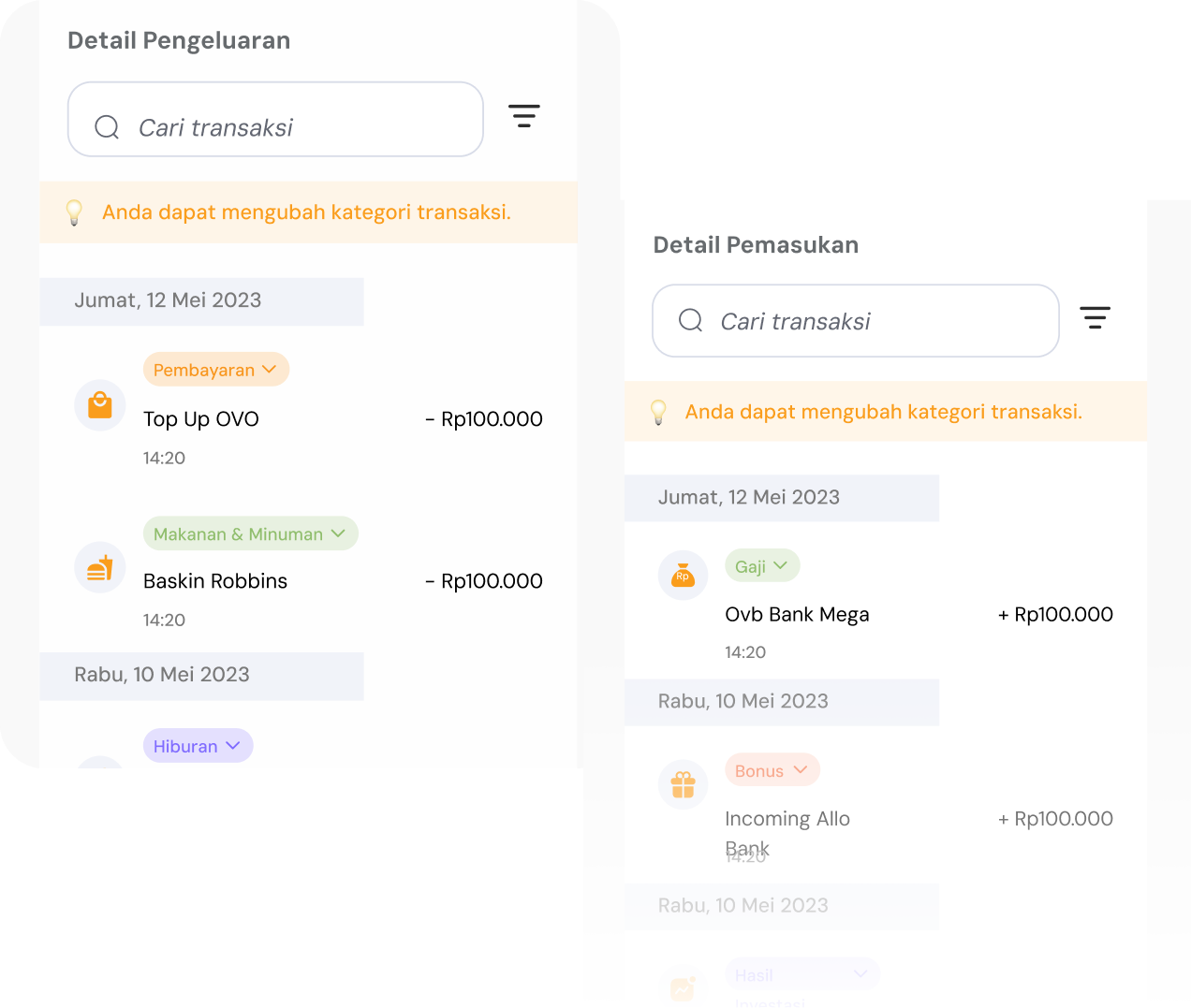
Task: Expand the Bonus category dropdown
Action: click(x=772, y=770)
